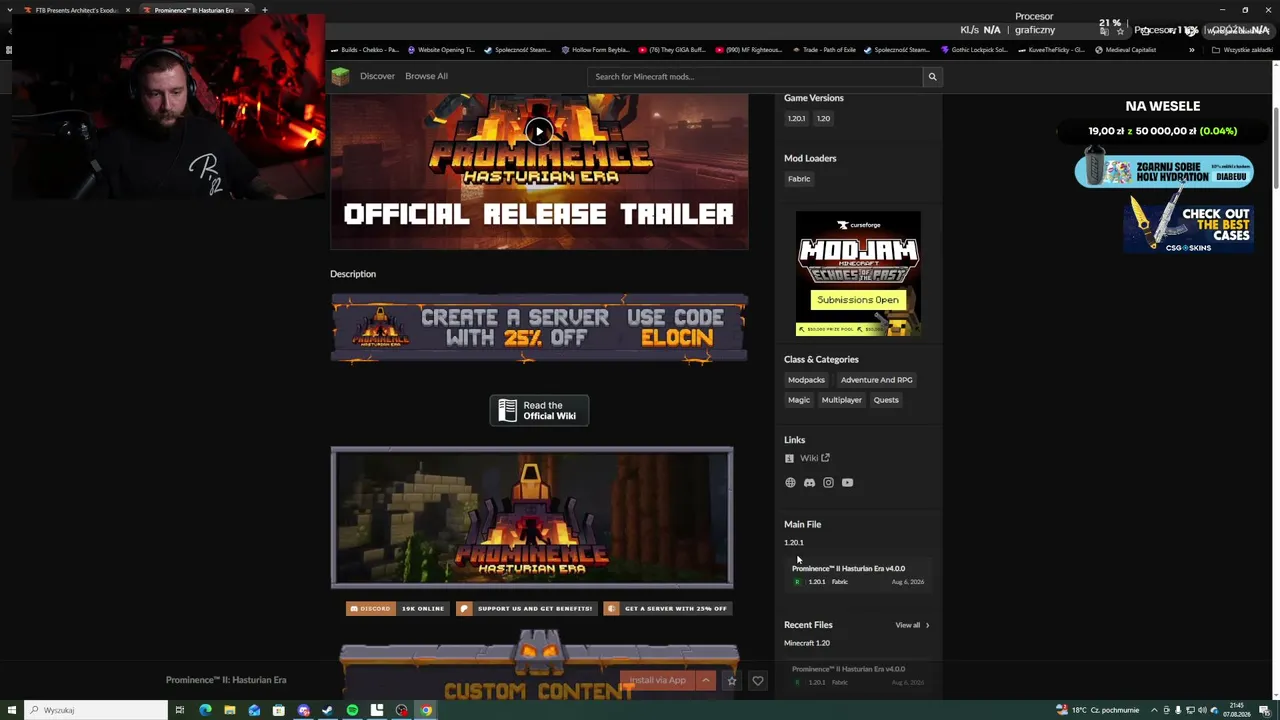Open Spotify from taskbar
The height and width of the screenshot is (720, 1280).
pyautogui.click(x=352, y=710)
